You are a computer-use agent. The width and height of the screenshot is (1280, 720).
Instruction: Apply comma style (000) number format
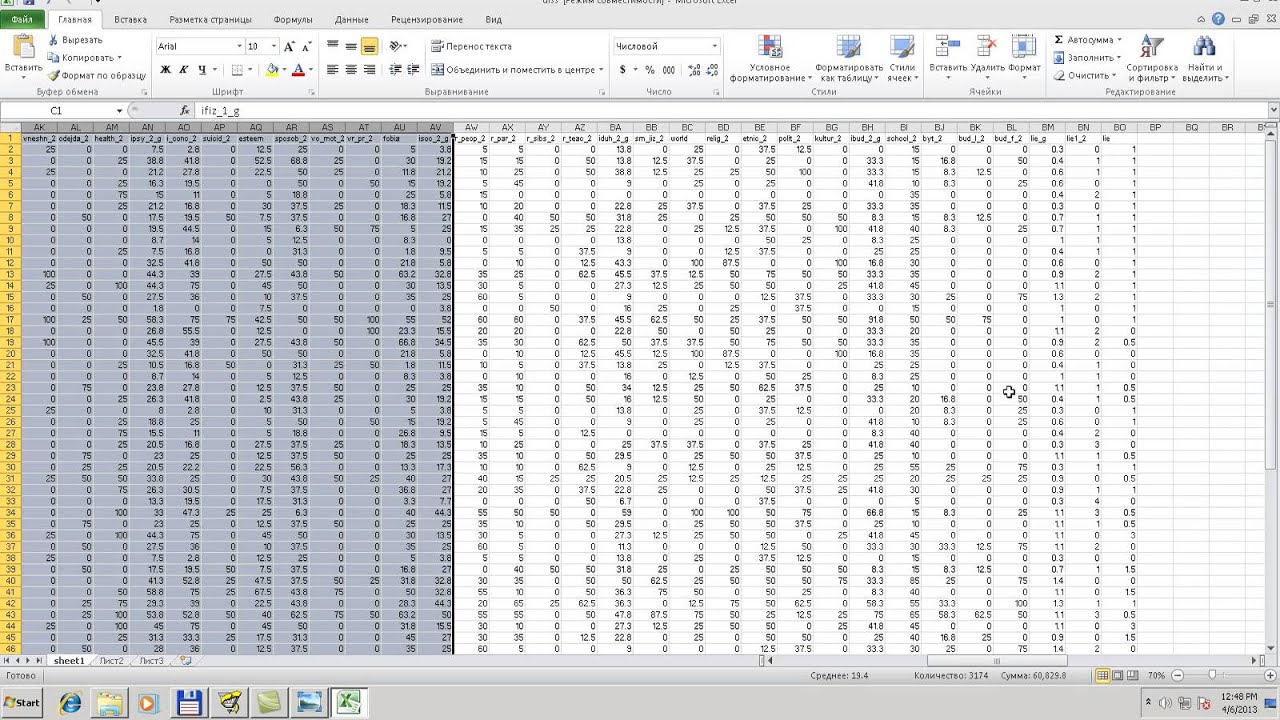pyautogui.click(x=668, y=70)
